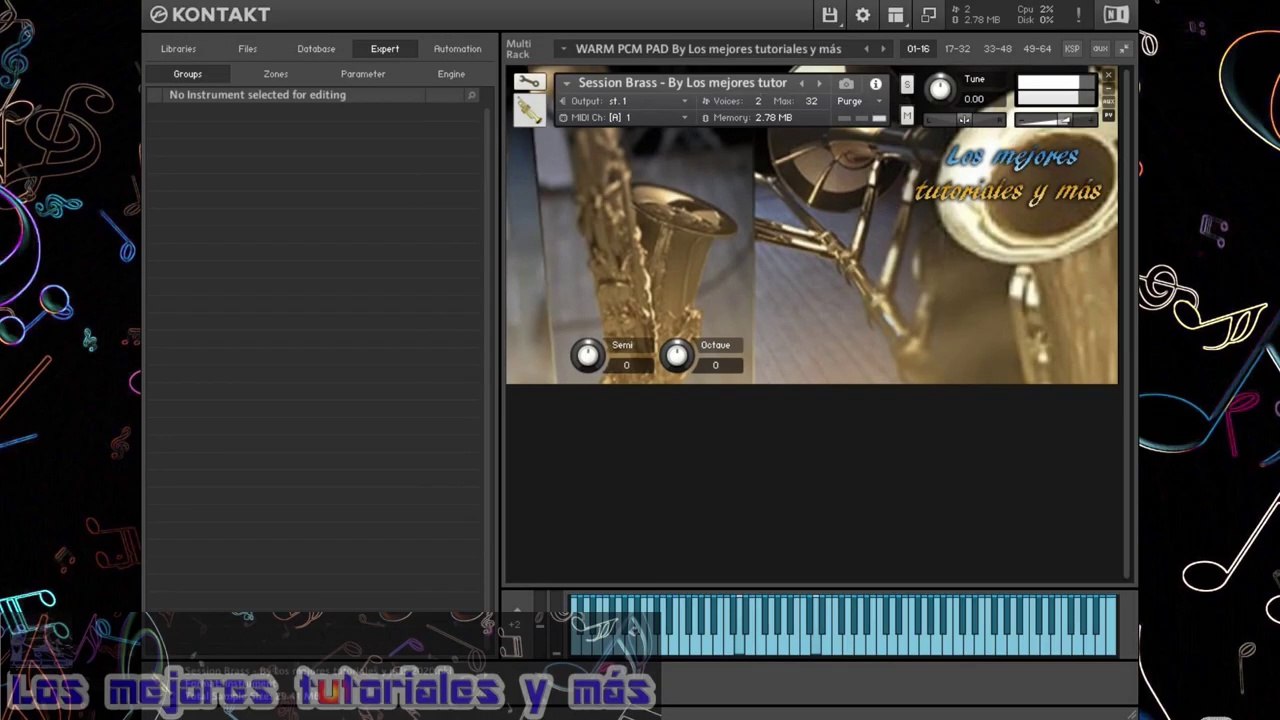
Task: Toggle minimized view icon in header
Action: tap(929, 15)
